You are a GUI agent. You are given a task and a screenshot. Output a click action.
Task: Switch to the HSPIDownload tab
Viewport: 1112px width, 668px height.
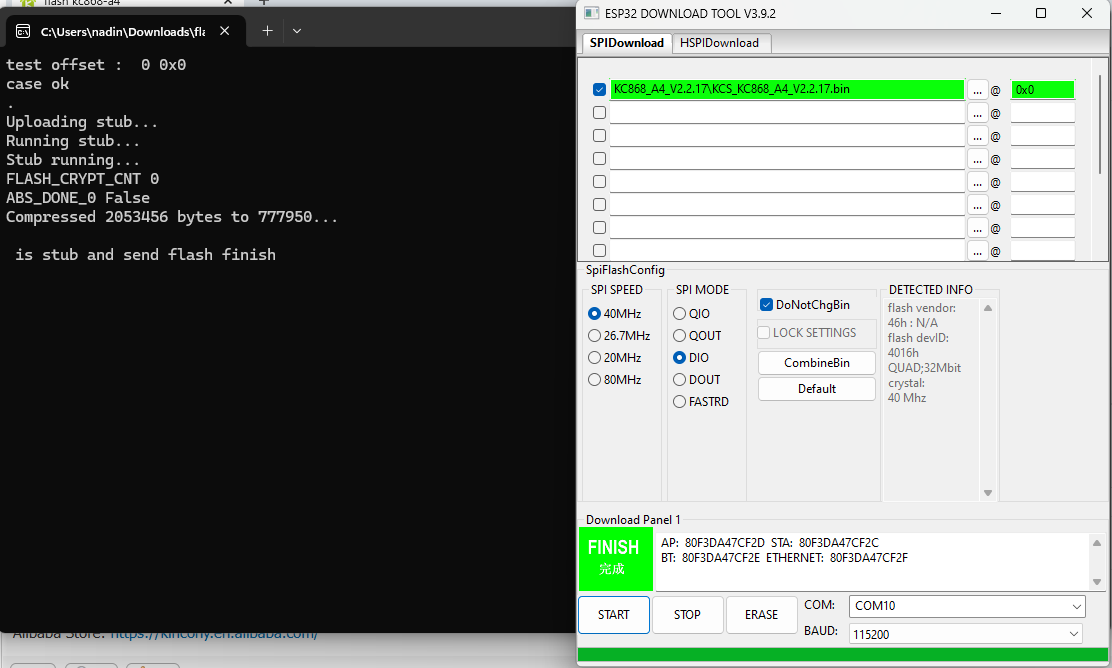point(720,43)
